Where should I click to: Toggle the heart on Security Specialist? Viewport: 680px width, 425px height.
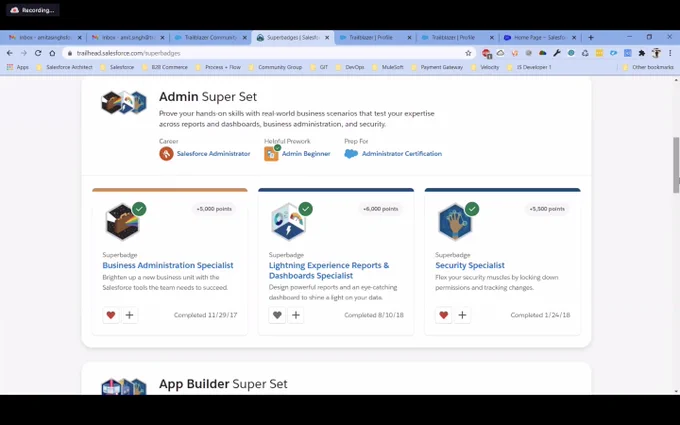point(443,315)
